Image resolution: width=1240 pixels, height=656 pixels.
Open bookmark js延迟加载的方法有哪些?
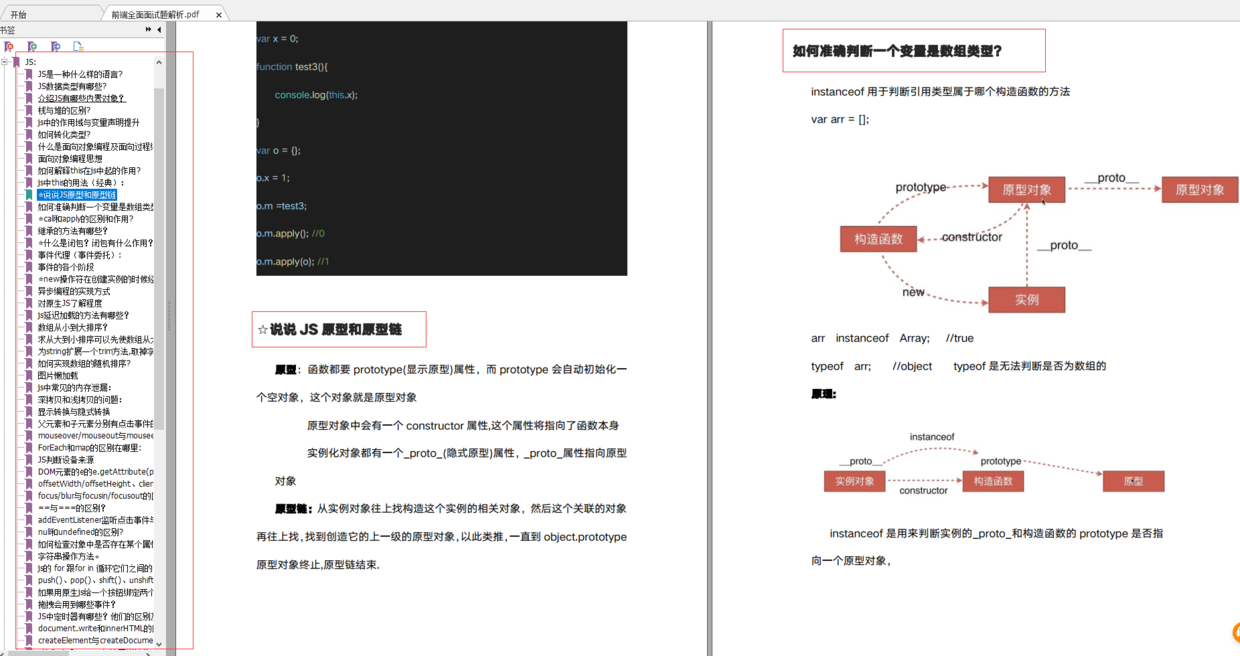pyautogui.click(x=84, y=315)
